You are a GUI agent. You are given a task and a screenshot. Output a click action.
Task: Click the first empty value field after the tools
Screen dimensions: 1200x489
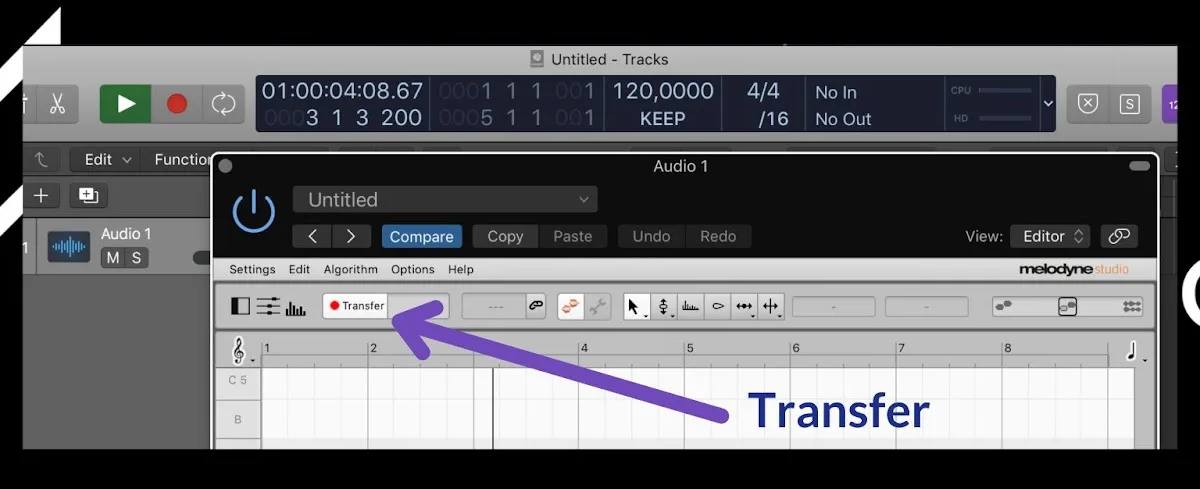point(834,307)
